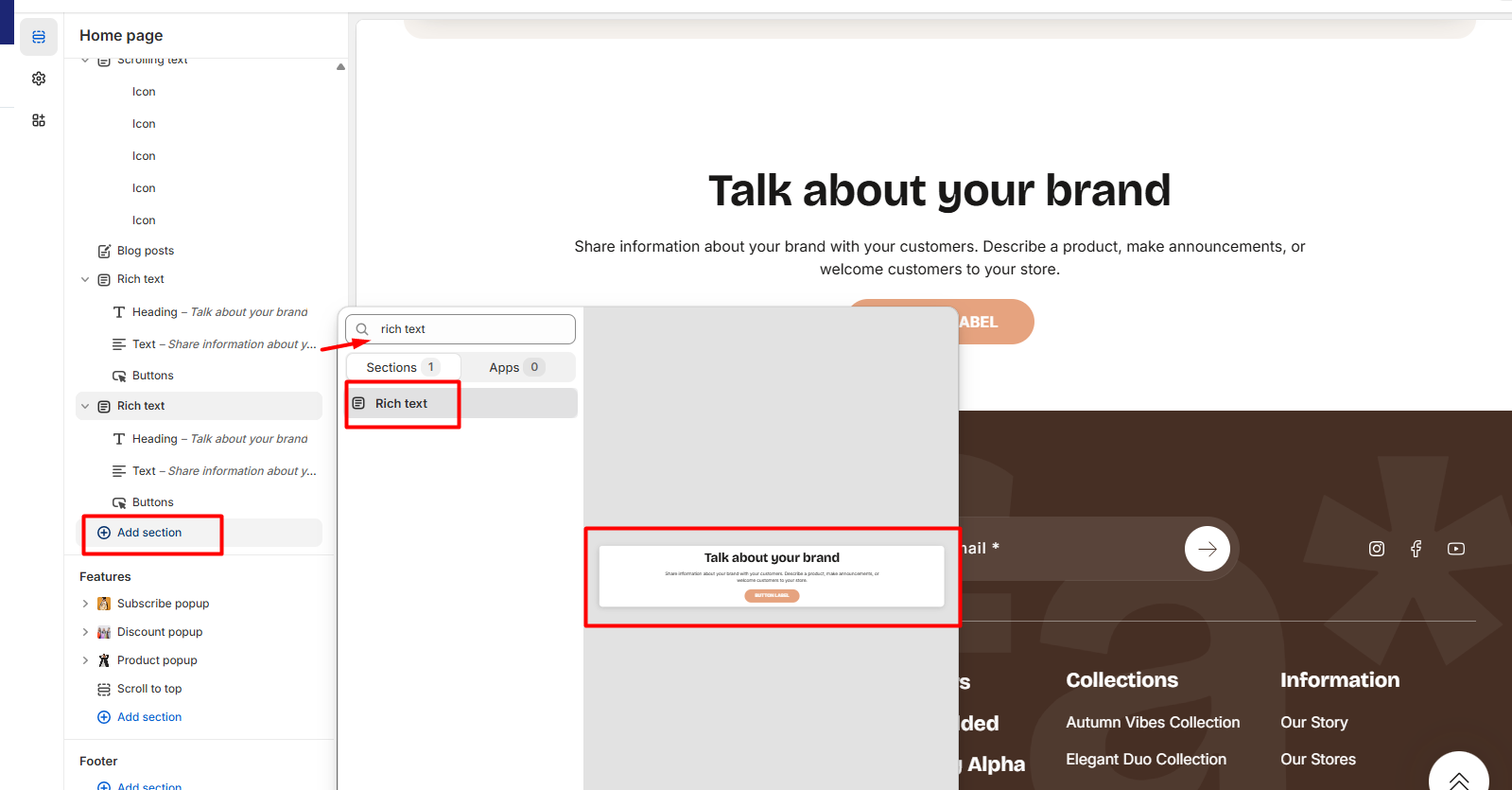Select Text block under first Rich text
1512x790 pixels.
224,344
